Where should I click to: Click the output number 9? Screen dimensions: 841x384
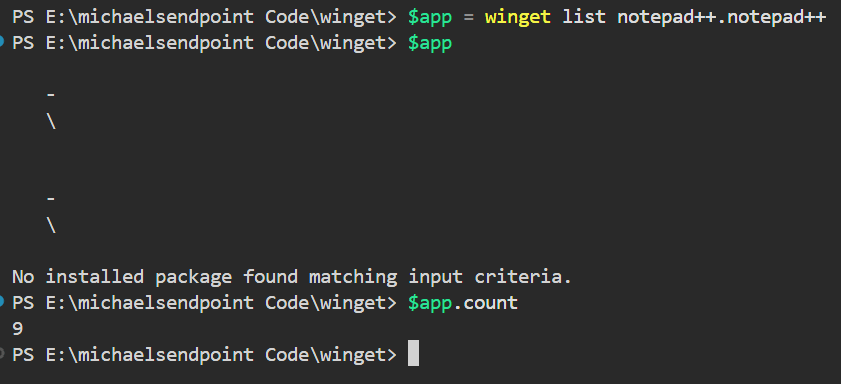17,328
